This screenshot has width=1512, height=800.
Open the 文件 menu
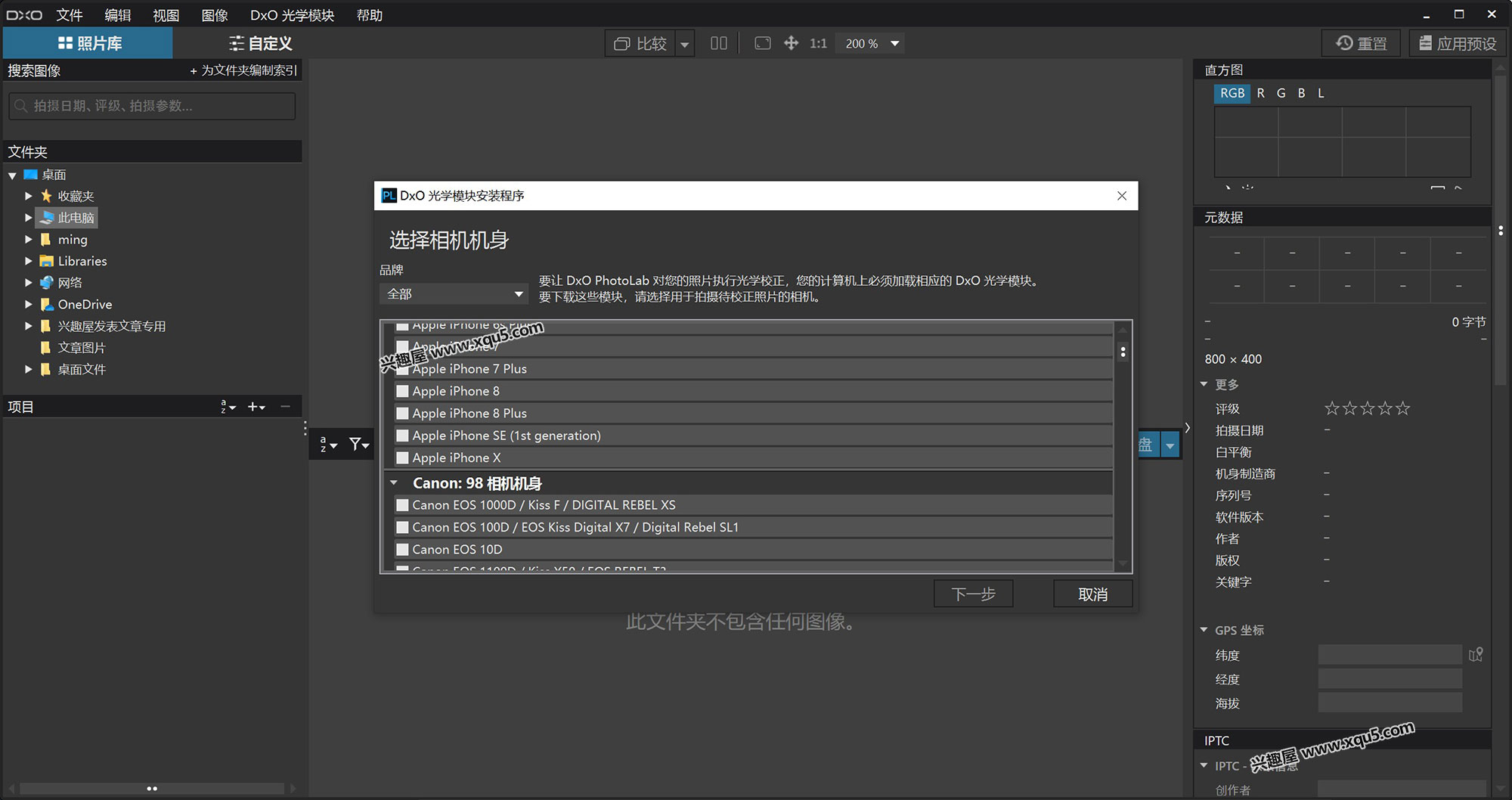(70, 15)
